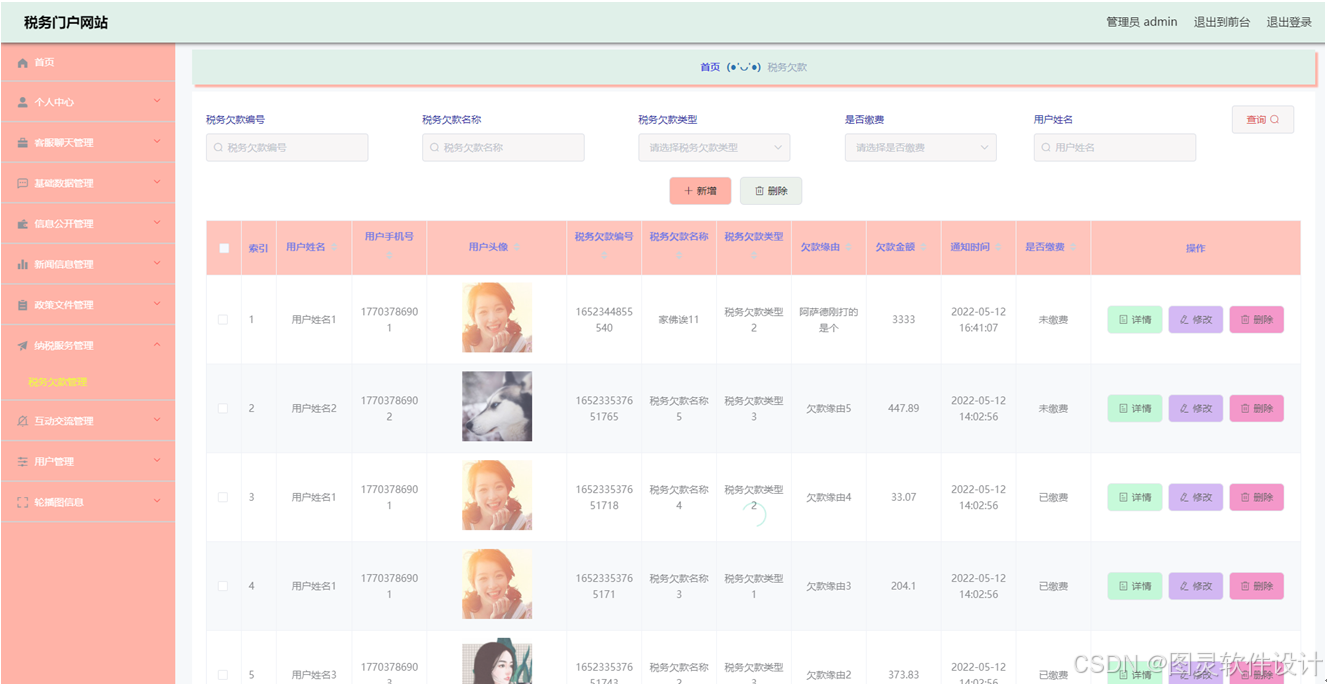Viewport: 1327px width, 686px height.
Task: Click the person icon beside 个人中心
Action: (23, 102)
